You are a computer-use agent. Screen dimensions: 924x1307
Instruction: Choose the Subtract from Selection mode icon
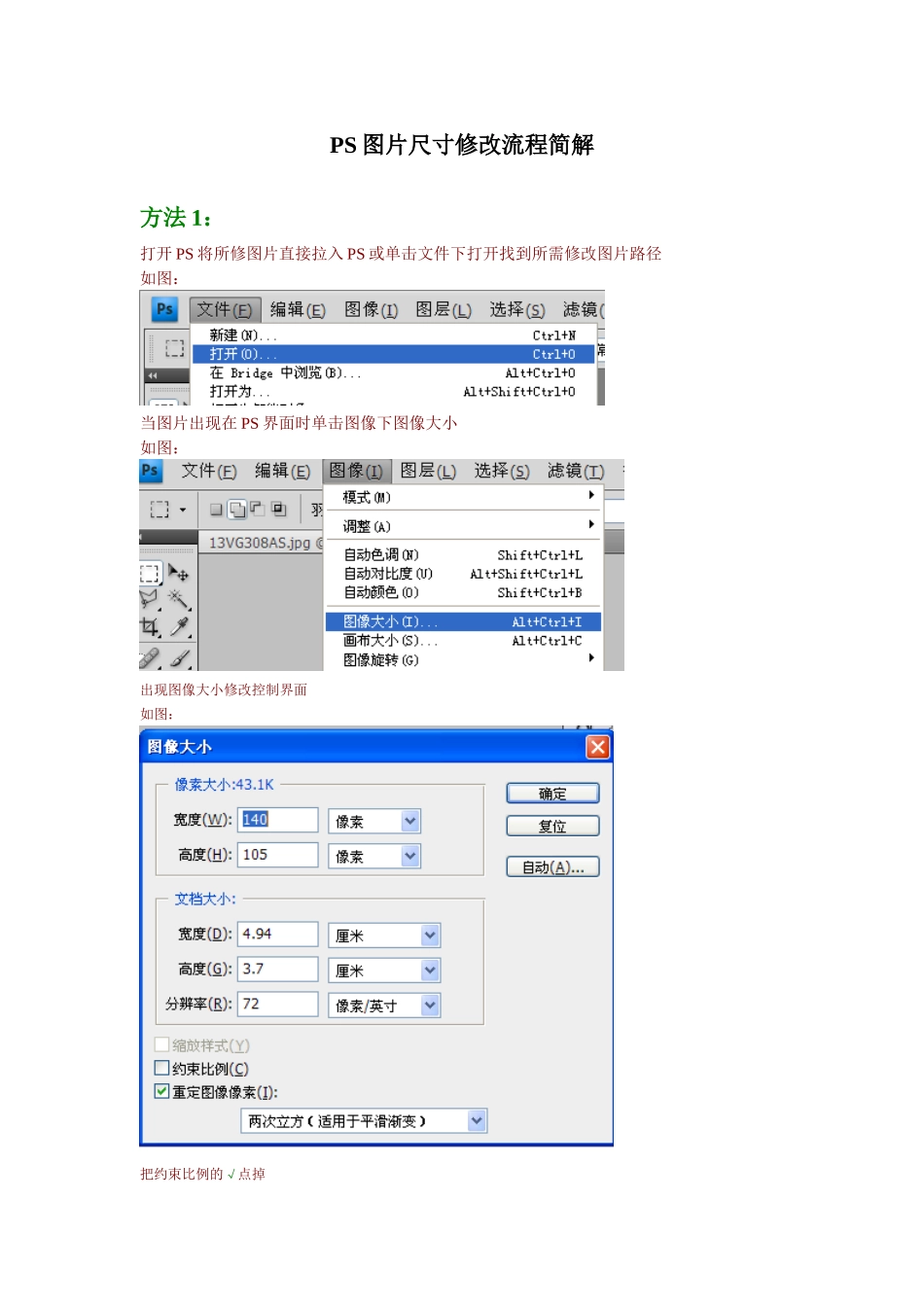(x=258, y=509)
